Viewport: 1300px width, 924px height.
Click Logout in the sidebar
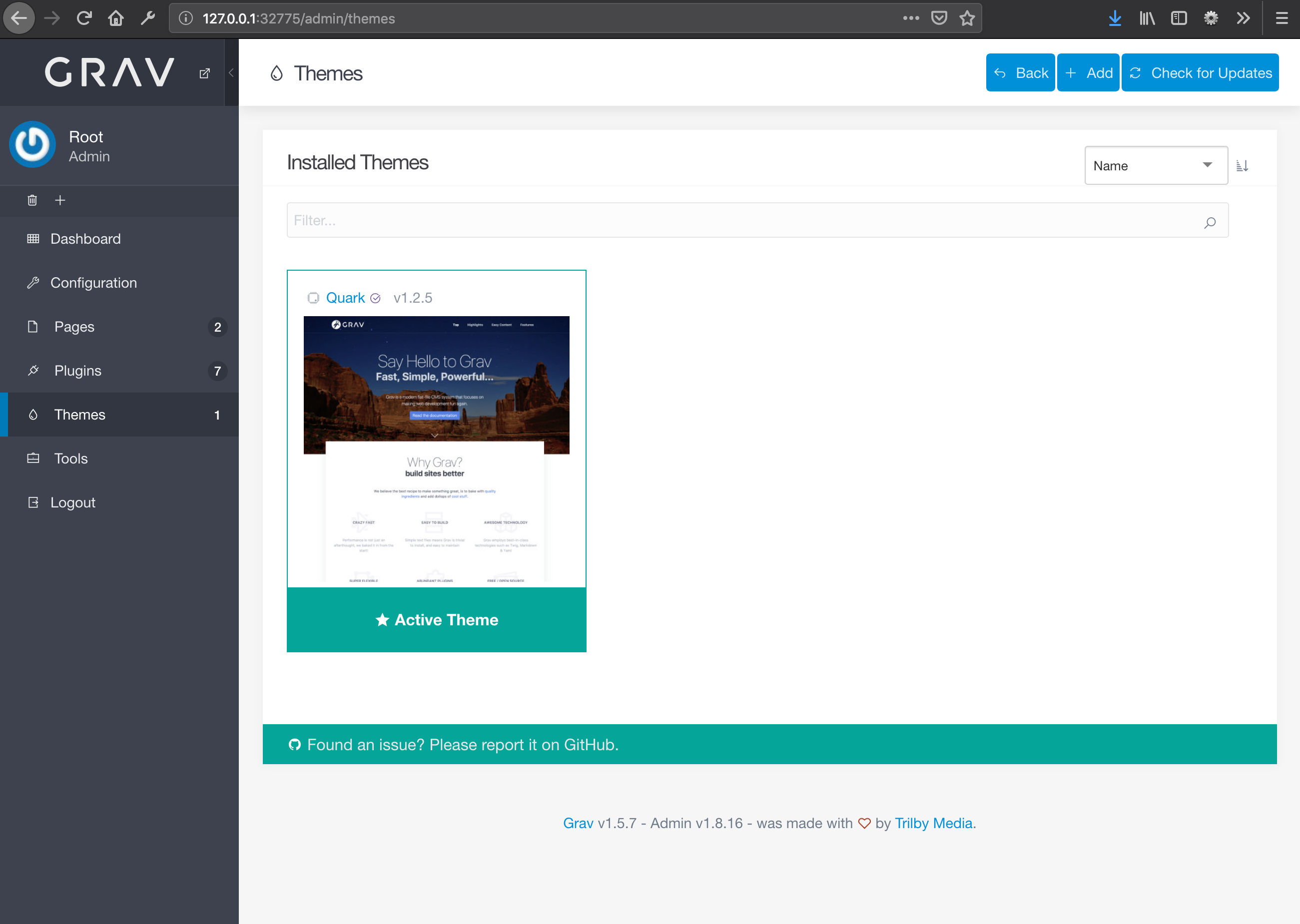tap(119, 502)
